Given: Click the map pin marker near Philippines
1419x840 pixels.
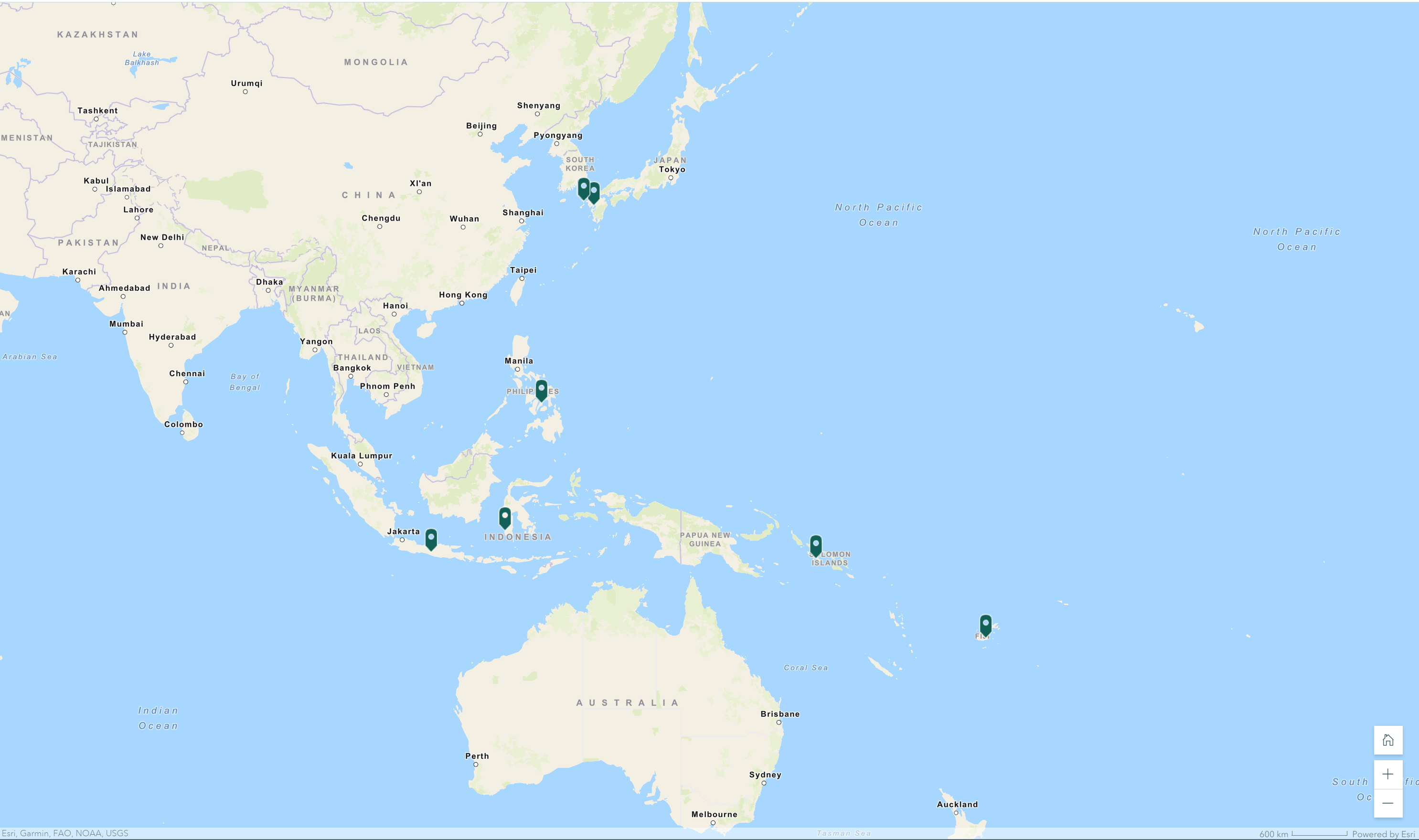Looking at the screenshot, I should click(x=540, y=390).
